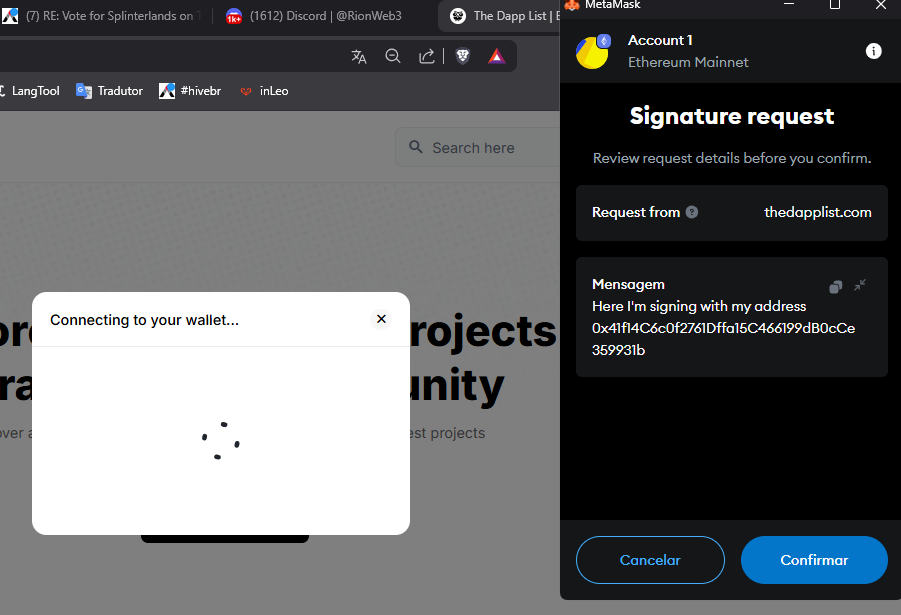Minimize the MetaMask popup window

pyautogui.click(x=789, y=5)
